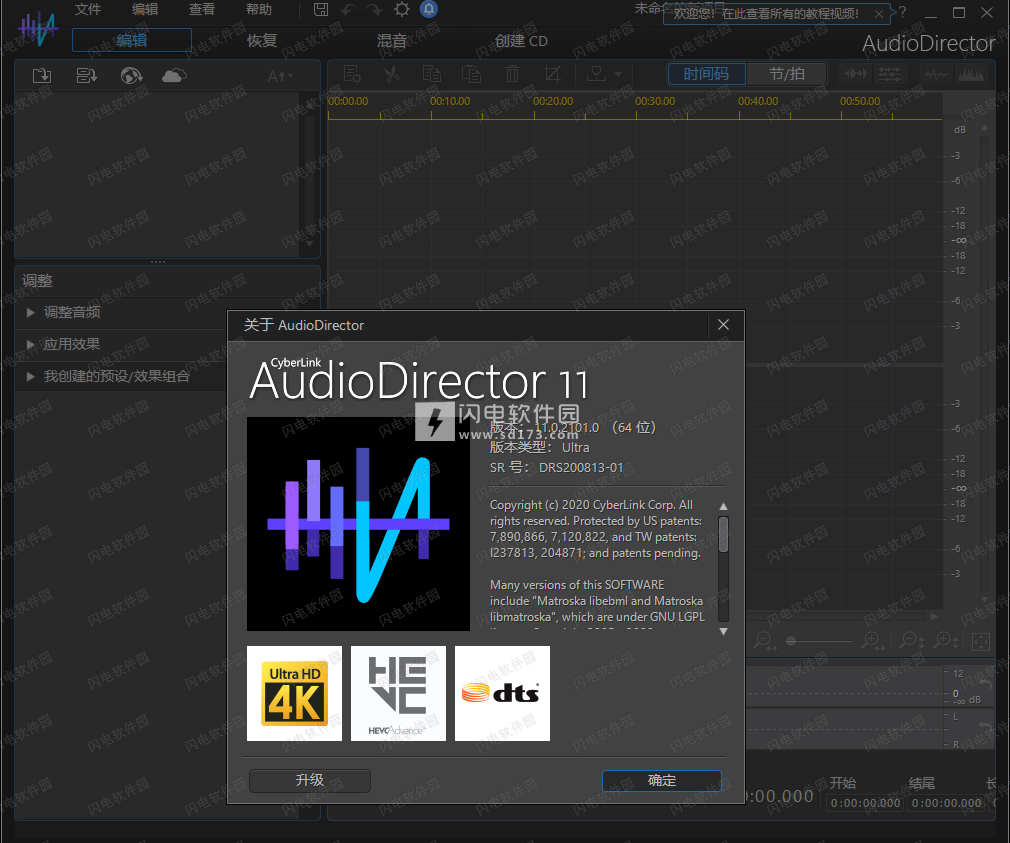The width and height of the screenshot is (1010, 843).
Task: Click the AudioDirector waveform artwork image
Action: click(x=358, y=524)
